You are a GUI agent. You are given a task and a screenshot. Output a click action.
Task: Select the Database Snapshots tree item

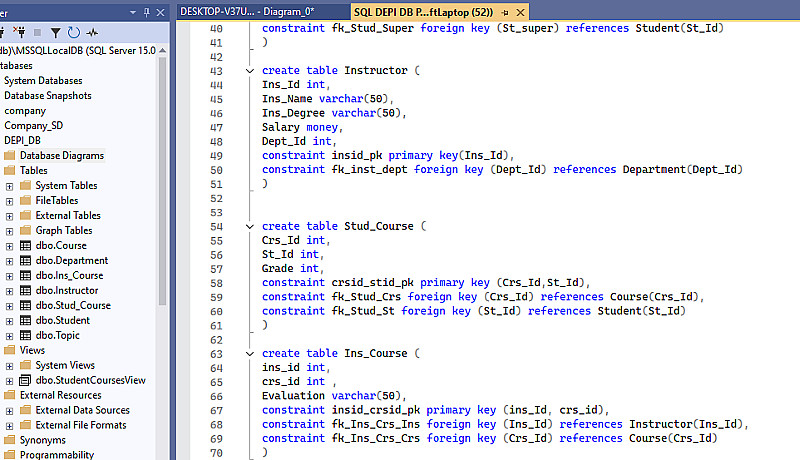click(x=47, y=95)
